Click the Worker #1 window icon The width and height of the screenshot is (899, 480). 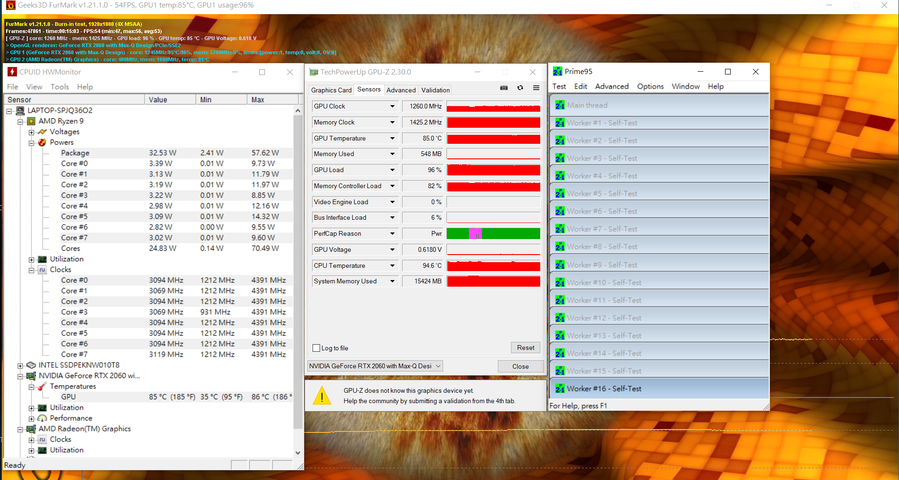[x=560, y=123]
